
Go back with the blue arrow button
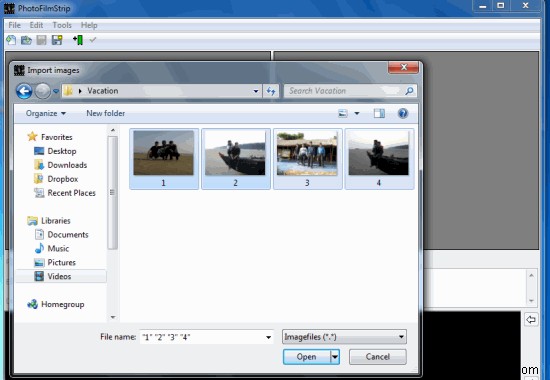pos(24,91)
